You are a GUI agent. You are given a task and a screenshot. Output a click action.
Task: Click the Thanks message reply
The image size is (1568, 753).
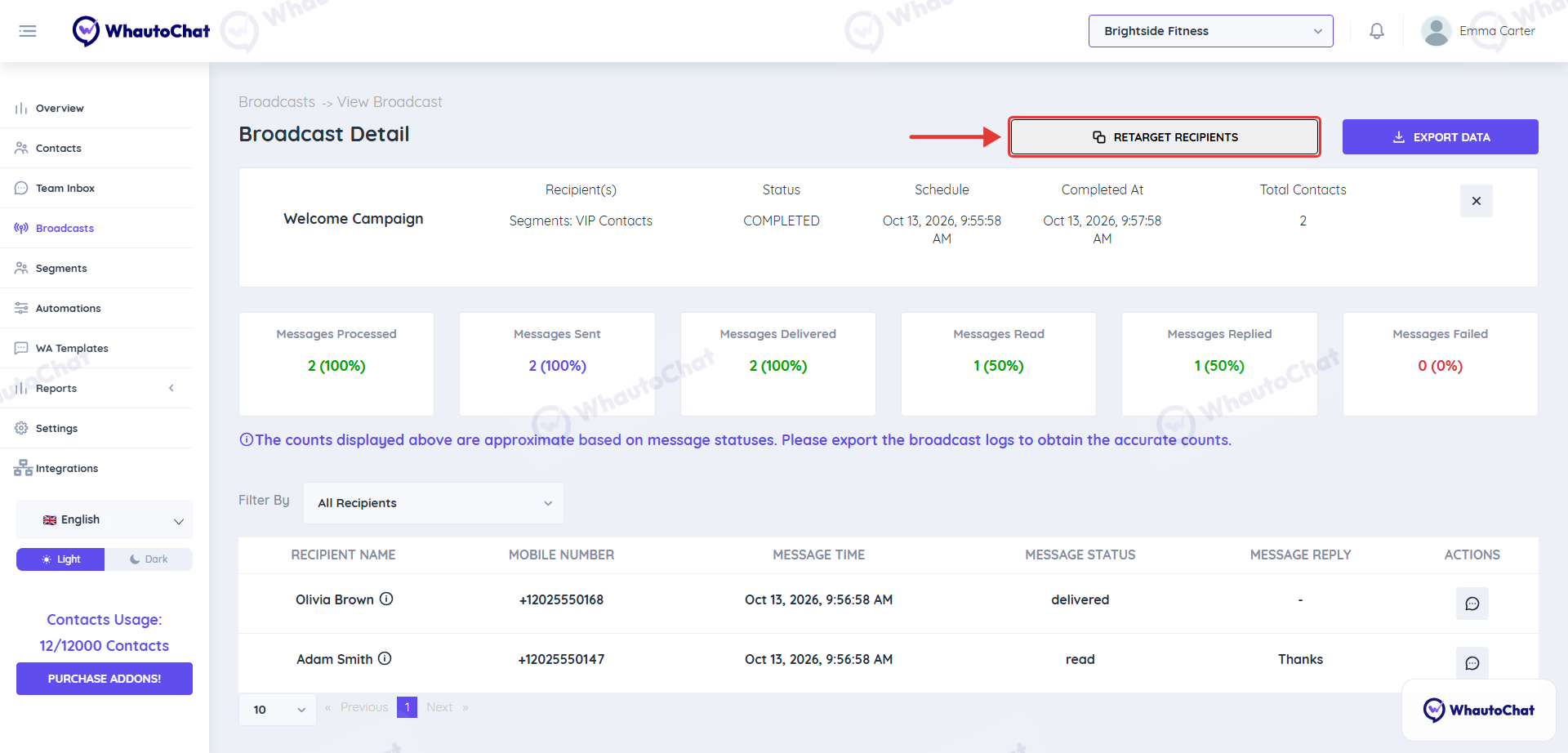click(x=1300, y=659)
